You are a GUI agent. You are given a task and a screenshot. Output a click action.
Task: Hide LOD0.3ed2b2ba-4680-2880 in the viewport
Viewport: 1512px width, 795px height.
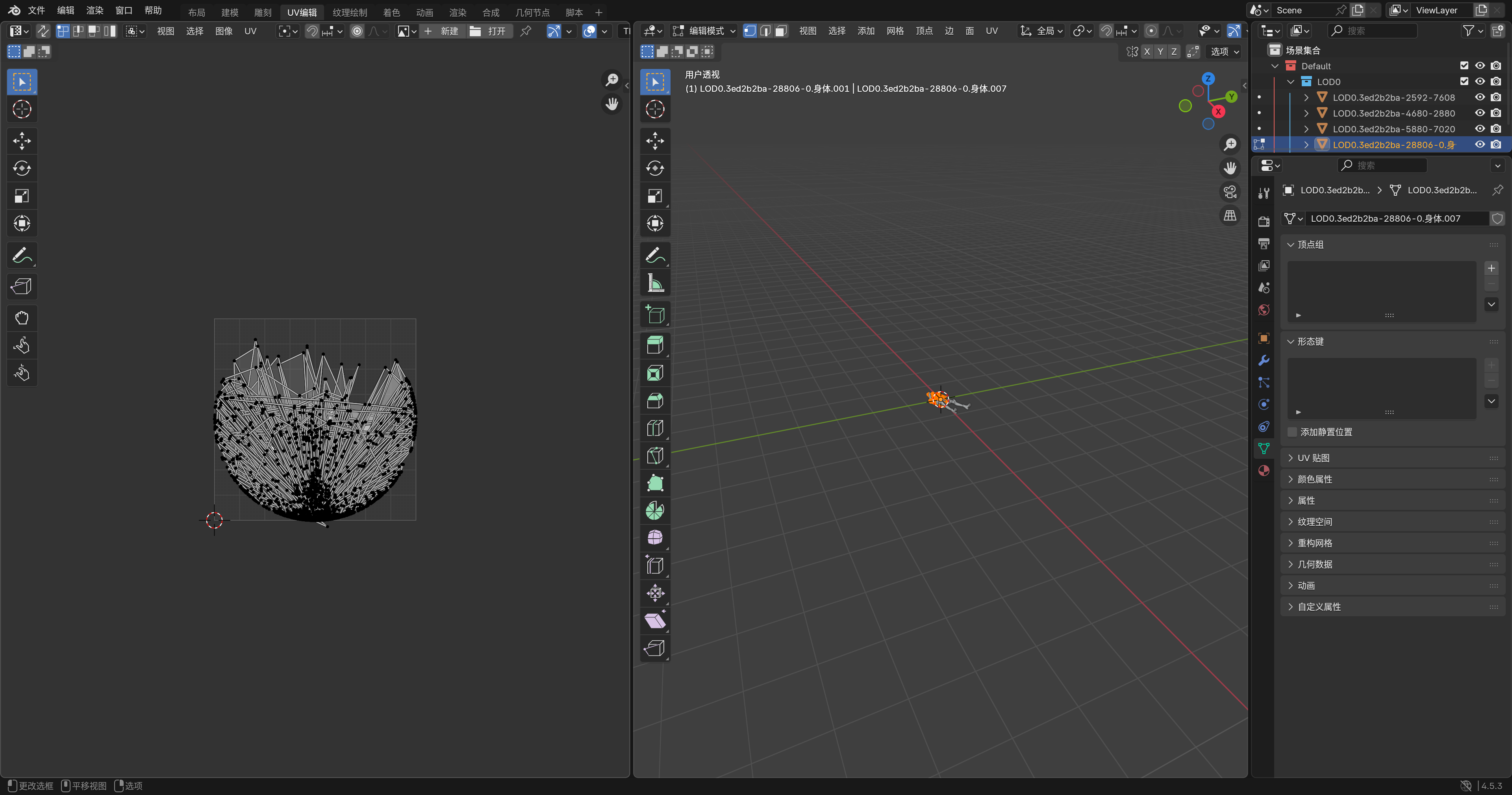coord(1480,113)
